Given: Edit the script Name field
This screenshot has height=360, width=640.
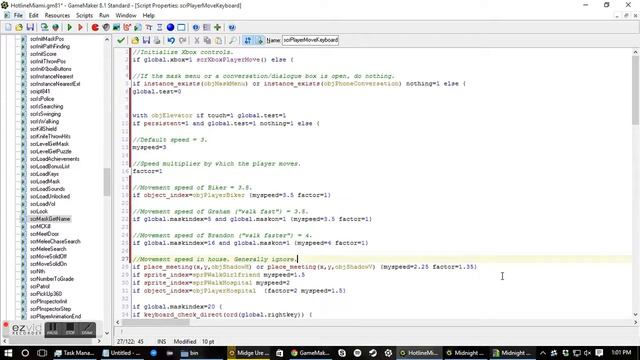Looking at the screenshot, I should 310,40.
